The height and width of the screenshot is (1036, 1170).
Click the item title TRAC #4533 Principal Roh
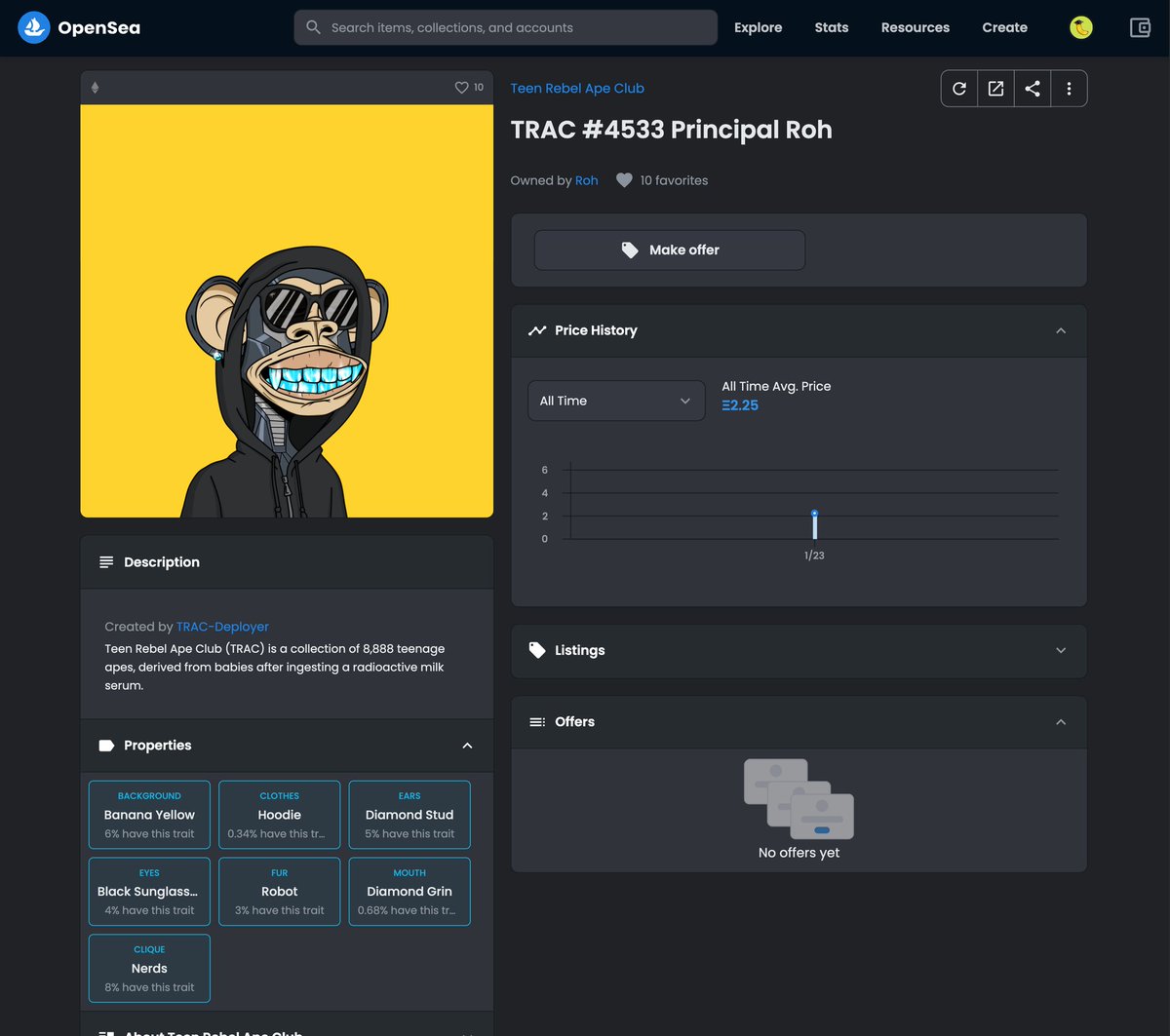[x=672, y=130]
